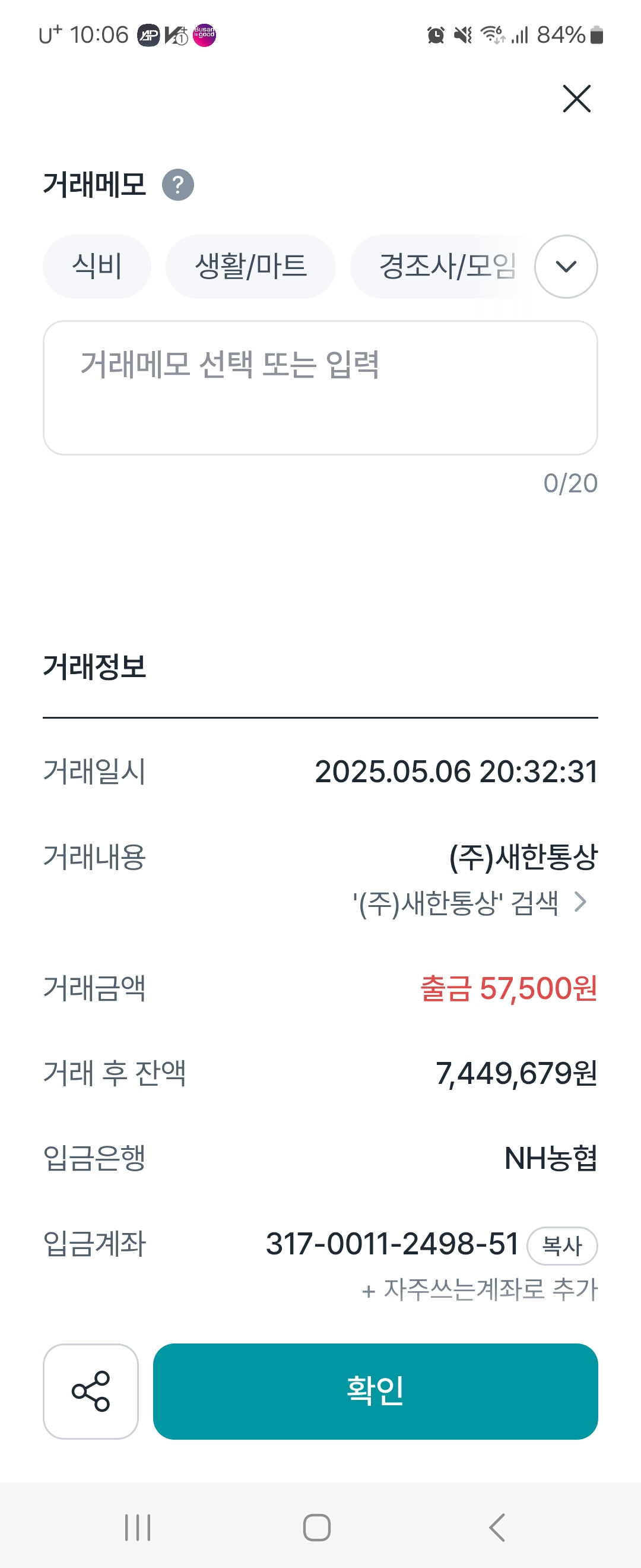Tap the Android back arrow icon

pyautogui.click(x=497, y=1527)
